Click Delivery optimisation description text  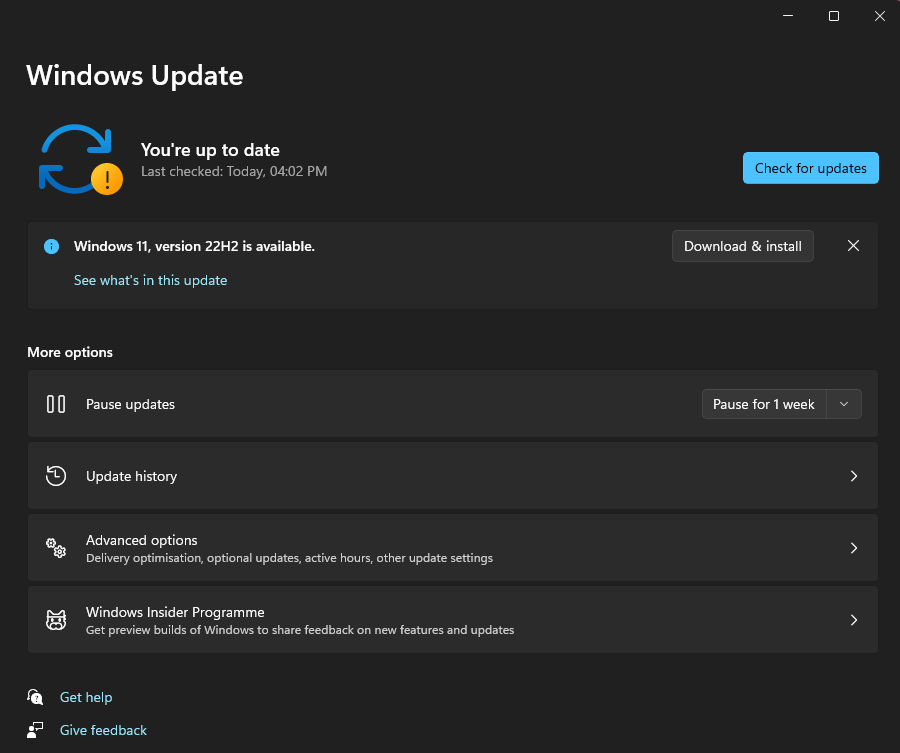pos(289,558)
